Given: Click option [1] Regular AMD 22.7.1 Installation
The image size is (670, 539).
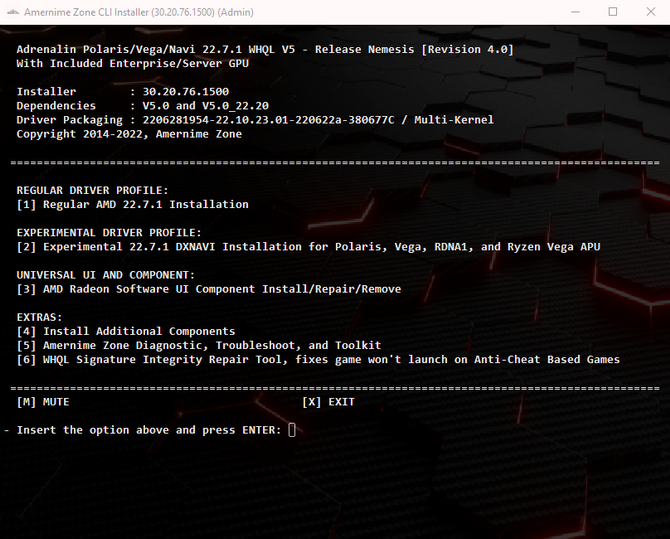Looking at the screenshot, I should [132, 204].
